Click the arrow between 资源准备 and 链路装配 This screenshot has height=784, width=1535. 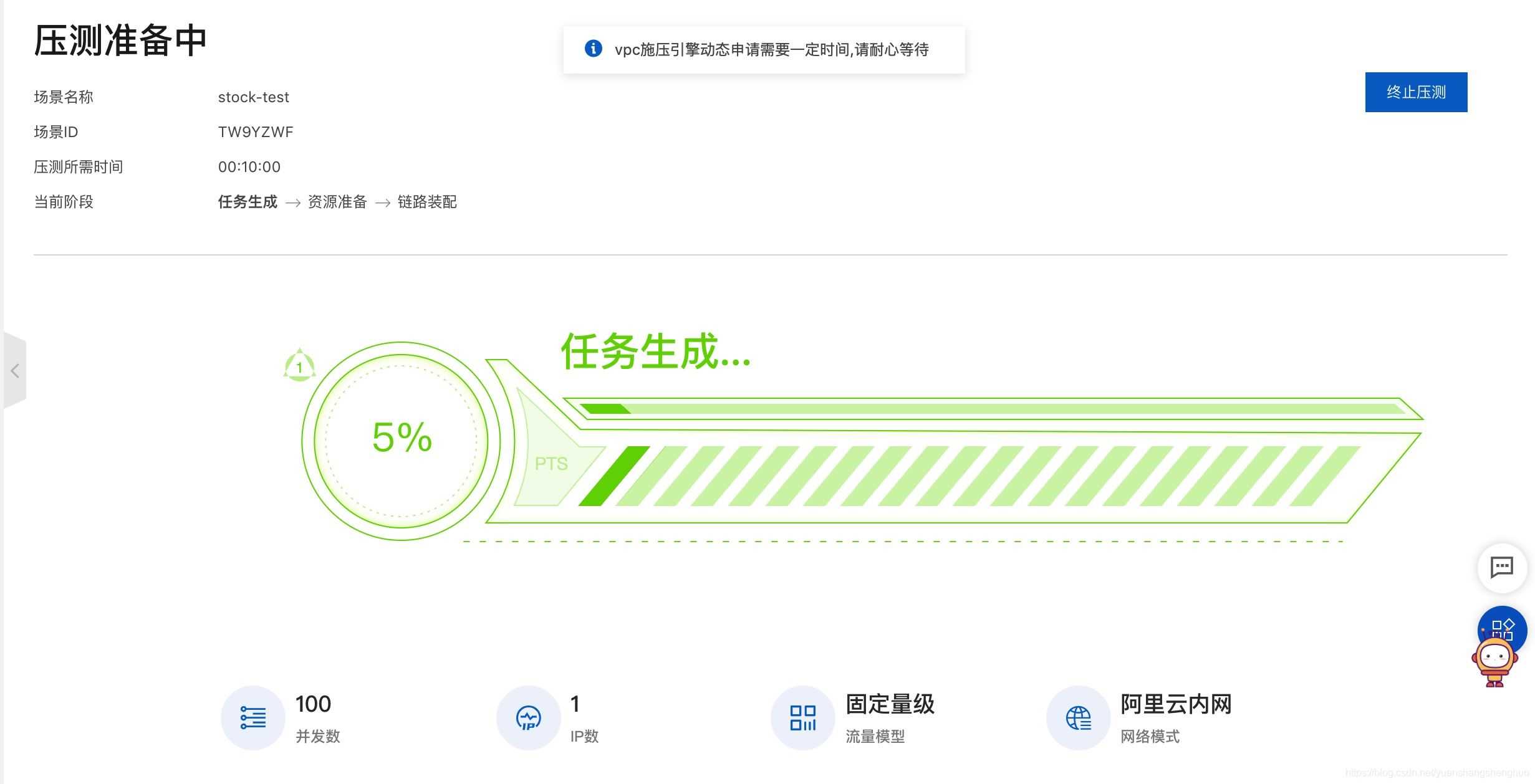point(383,202)
